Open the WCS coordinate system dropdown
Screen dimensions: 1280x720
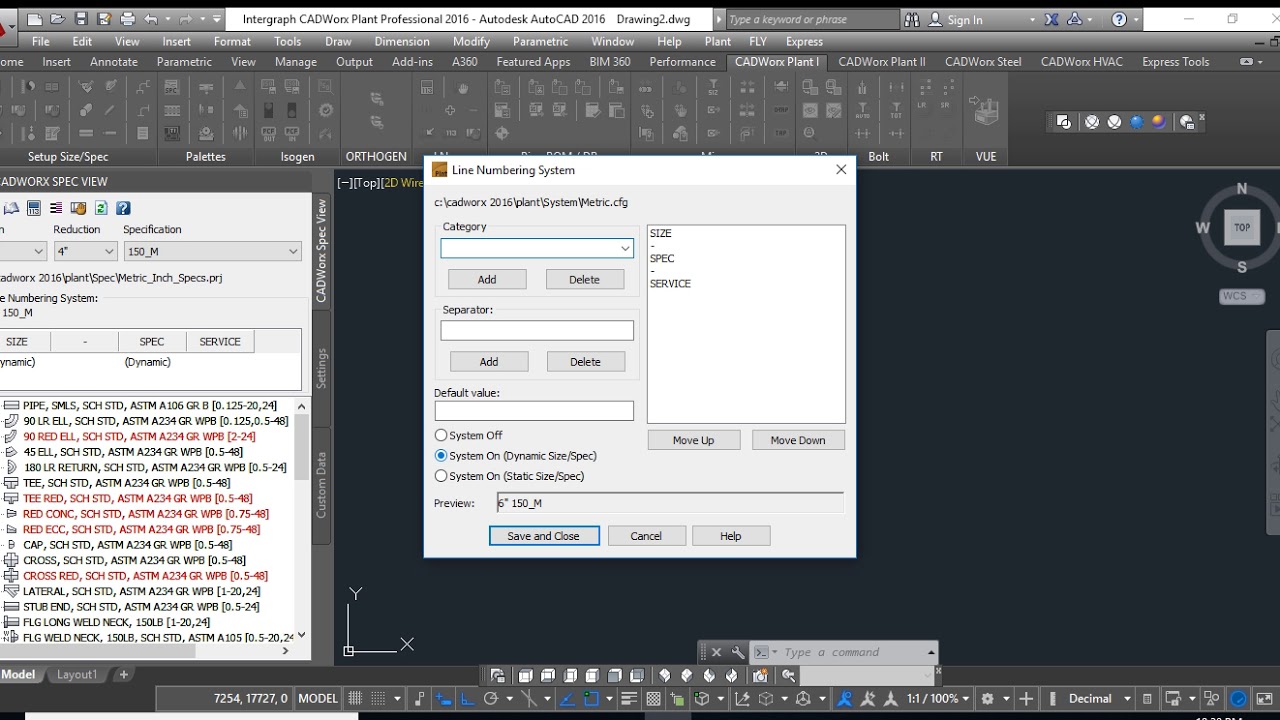pyautogui.click(x=1242, y=296)
